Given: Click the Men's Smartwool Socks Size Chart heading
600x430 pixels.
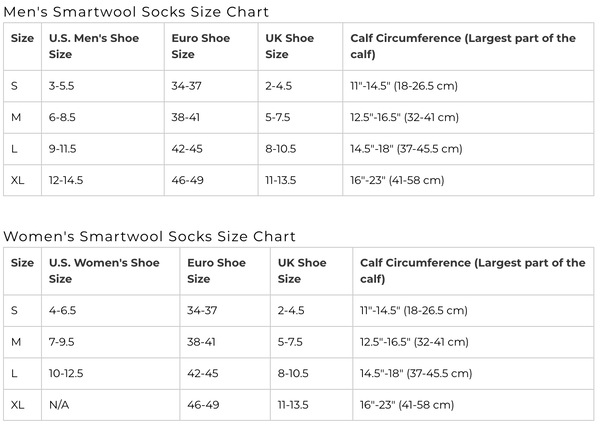Looking at the screenshot, I should coord(136,12).
